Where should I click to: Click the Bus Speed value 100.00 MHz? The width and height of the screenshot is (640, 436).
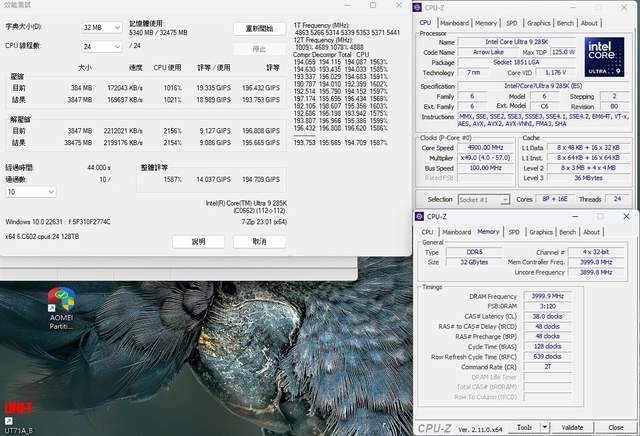click(485, 168)
